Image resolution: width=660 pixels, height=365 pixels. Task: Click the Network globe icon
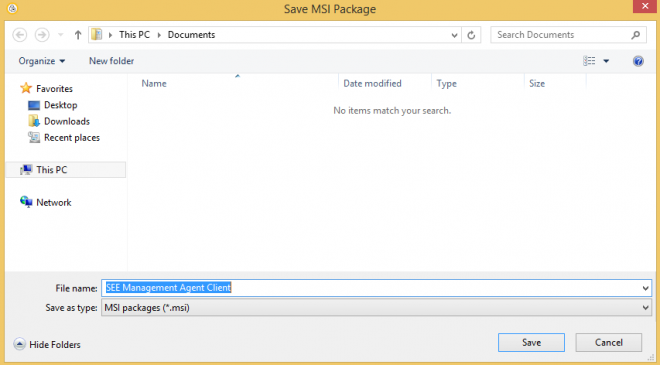(26, 202)
